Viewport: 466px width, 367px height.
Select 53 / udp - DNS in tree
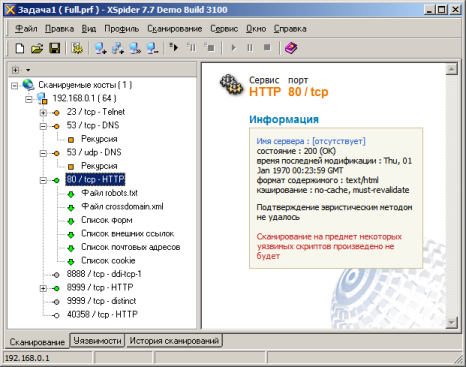(94, 152)
